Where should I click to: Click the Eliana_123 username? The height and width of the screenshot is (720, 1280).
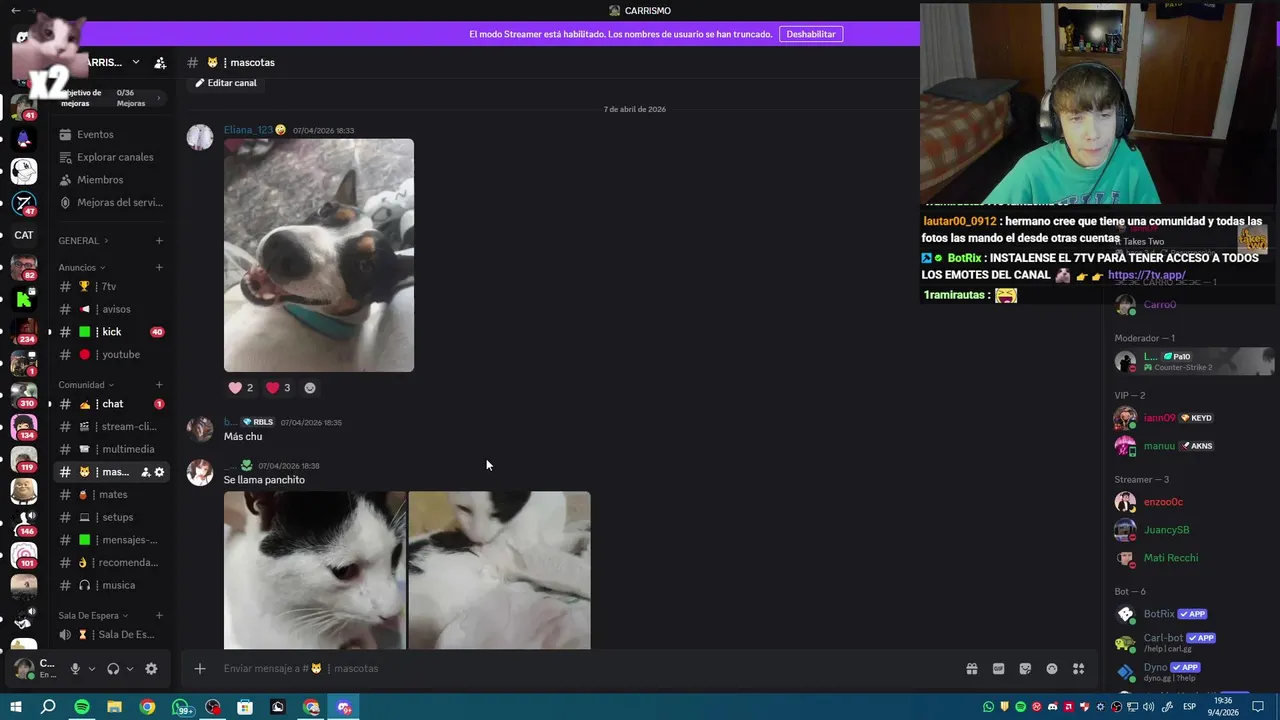pos(248,130)
